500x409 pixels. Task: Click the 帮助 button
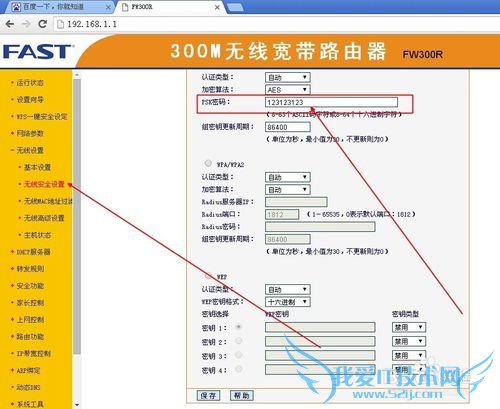click(242, 396)
